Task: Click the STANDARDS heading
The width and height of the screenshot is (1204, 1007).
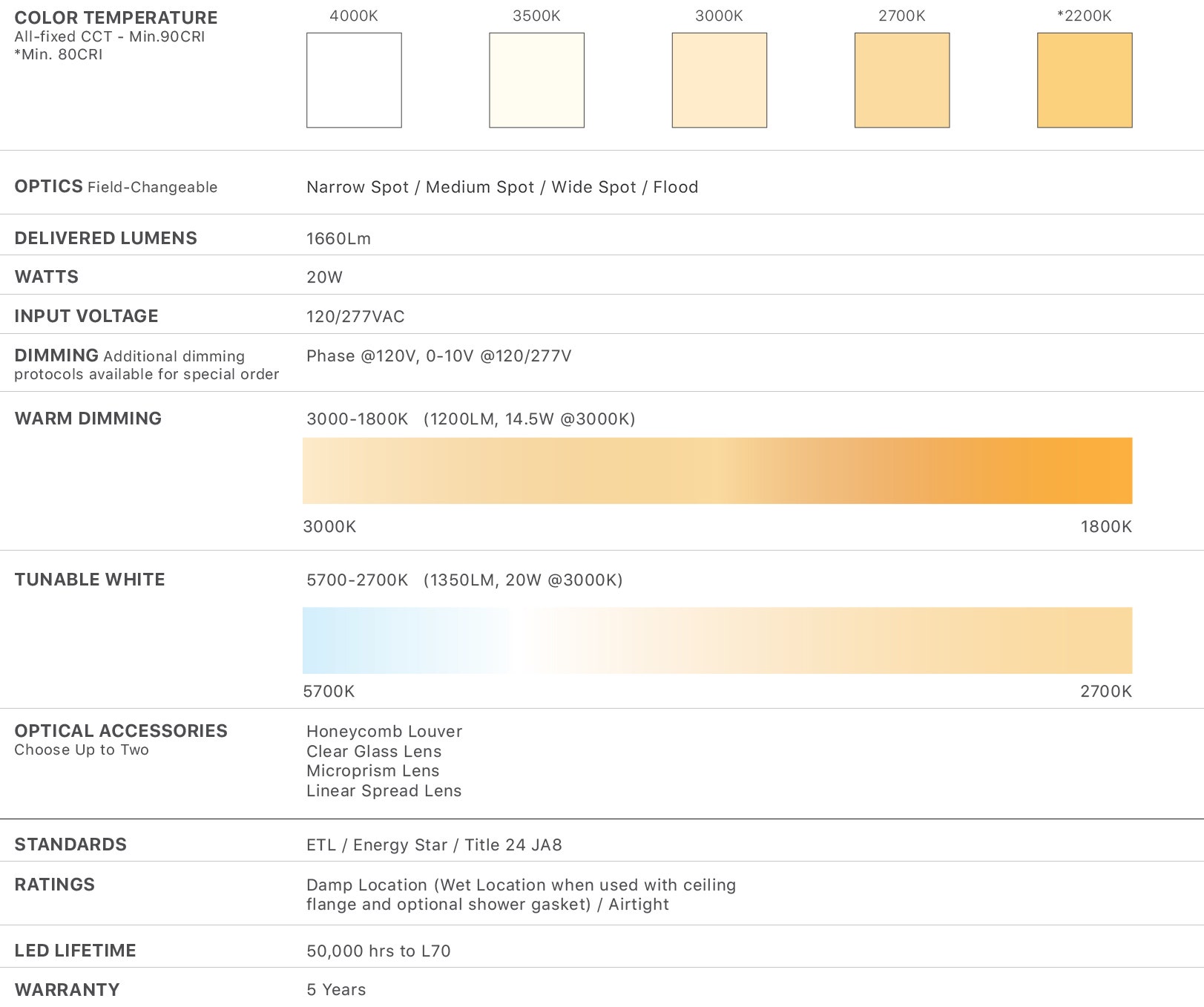Action: 70,844
